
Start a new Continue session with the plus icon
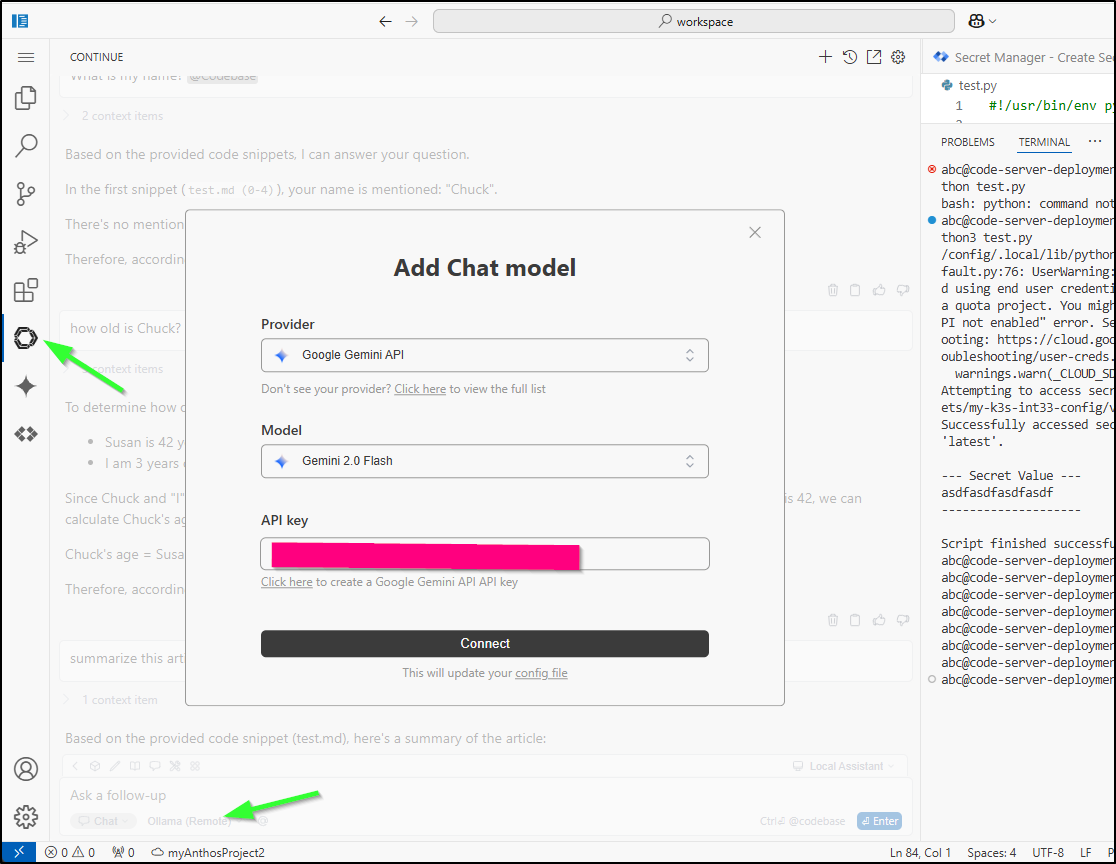[825, 57]
